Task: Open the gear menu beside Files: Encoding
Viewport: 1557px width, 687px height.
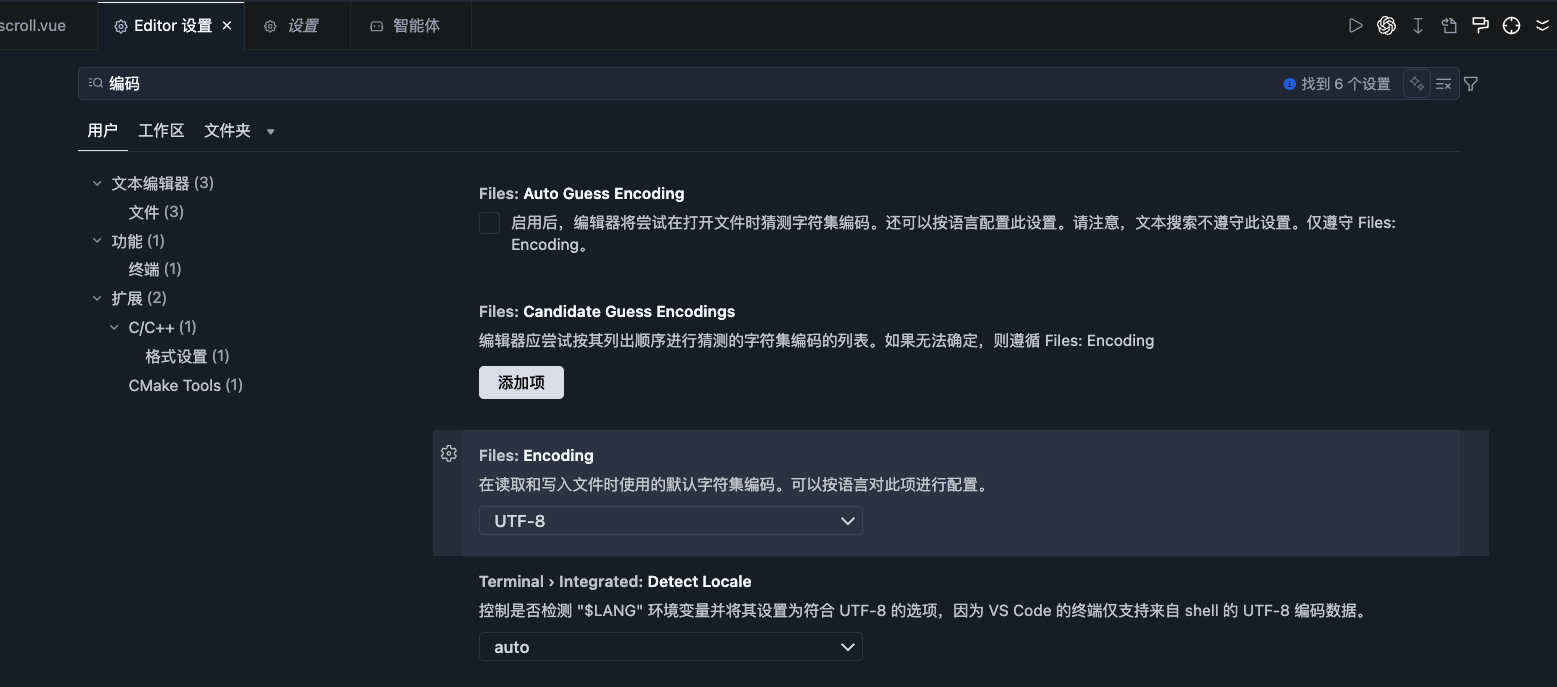Action: click(x=449, y=454)
